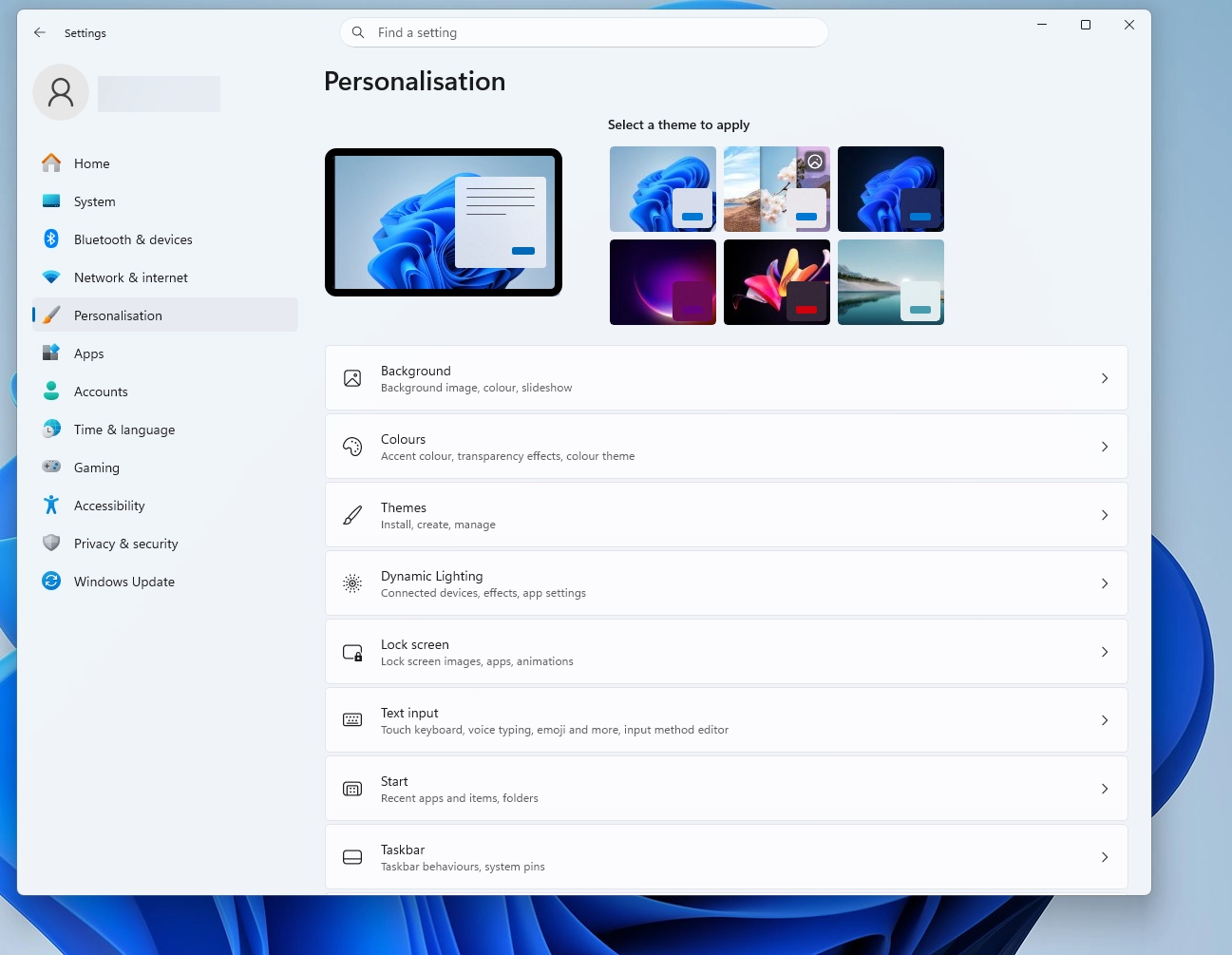The width and height of the screenshot is (1232, 955).
Task: Click the Accessibility icon in the sidebar
Action: pos(50,505)
